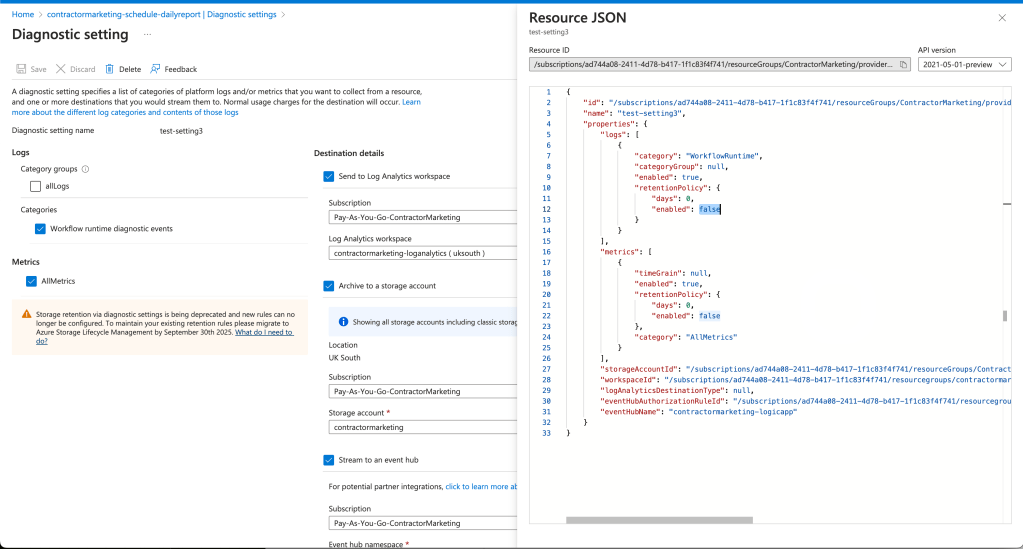Click the Delete trash icon
The height and width of the screenshot is (549, 1023).
point(110,69)
